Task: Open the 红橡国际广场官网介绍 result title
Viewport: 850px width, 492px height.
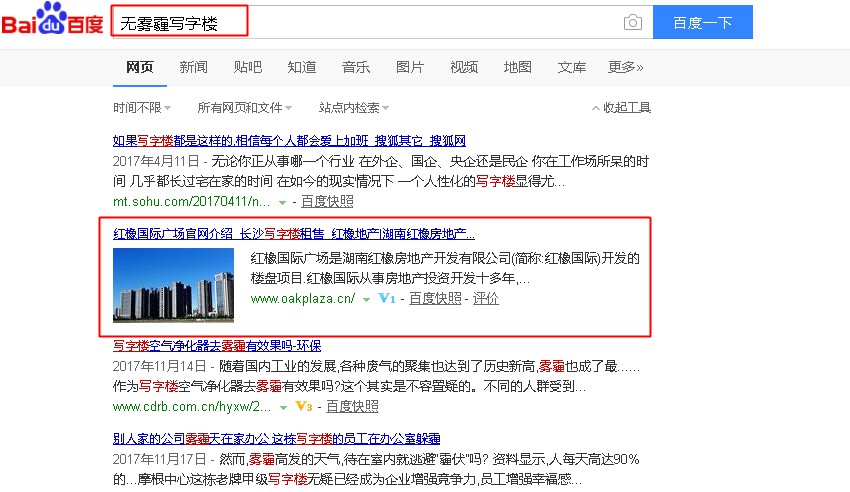Action: pos(294,233)
